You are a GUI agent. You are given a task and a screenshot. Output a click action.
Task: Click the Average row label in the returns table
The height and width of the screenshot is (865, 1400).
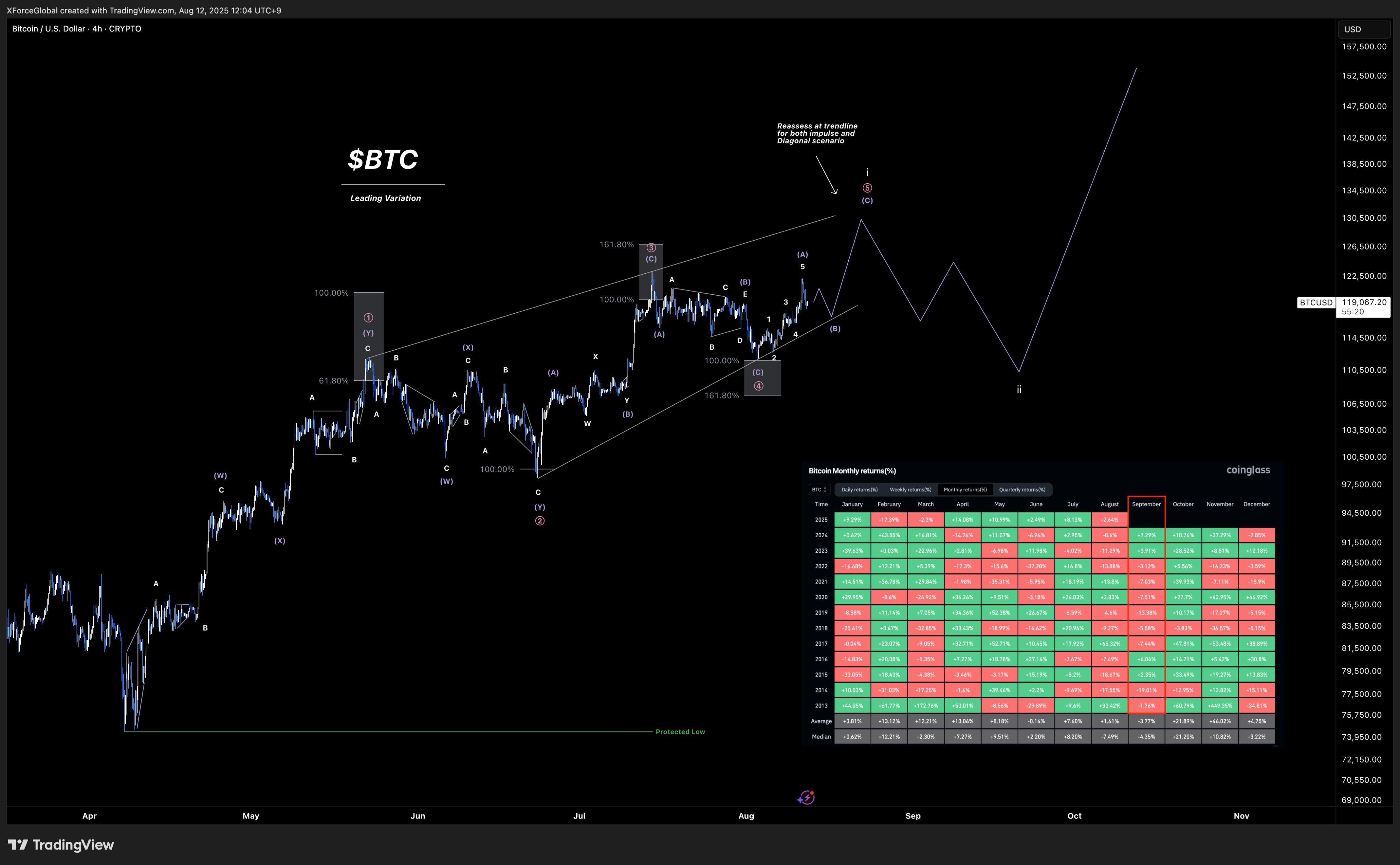tap(821, 721)
